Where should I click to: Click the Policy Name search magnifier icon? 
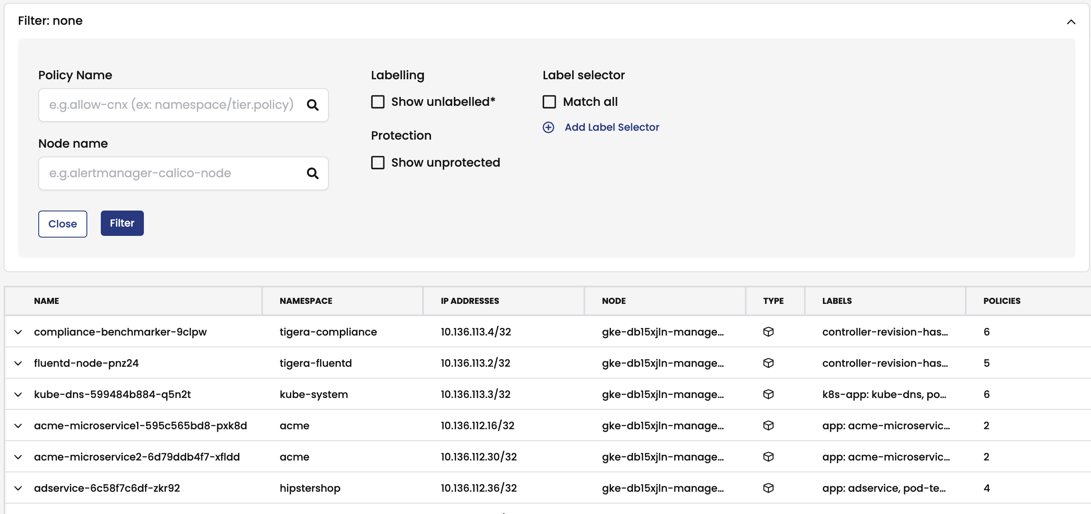click(x=313, y=105)
